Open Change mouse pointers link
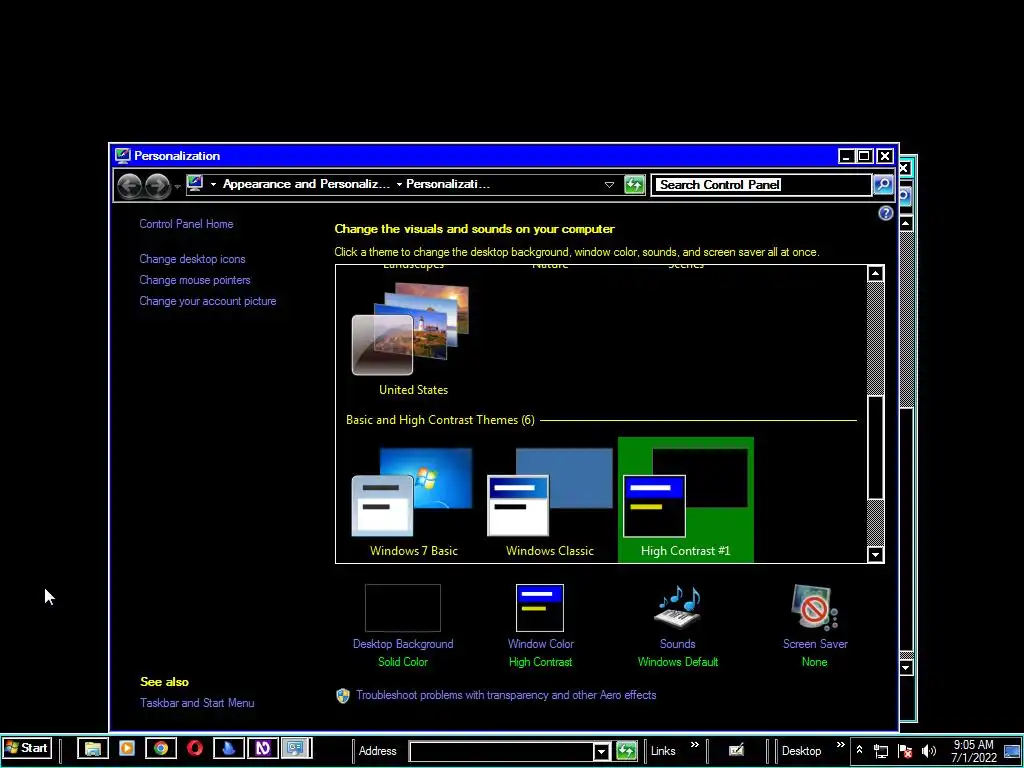Image resolution: width=1024 pixels, height=768 pixels. pyautogui.click(x=195, y=280)
